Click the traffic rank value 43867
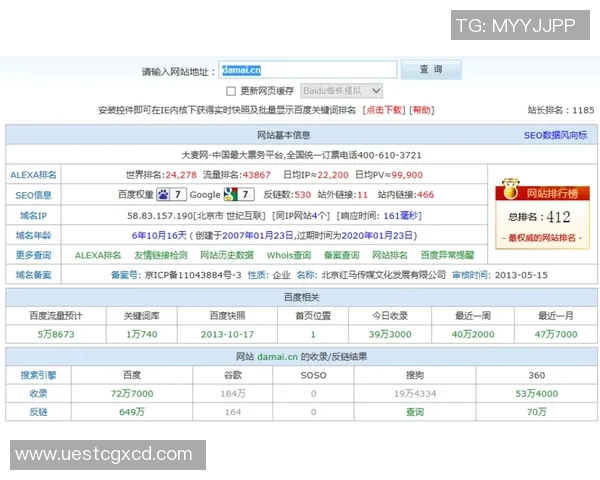The image size is (600, 480). click(256, 175)
